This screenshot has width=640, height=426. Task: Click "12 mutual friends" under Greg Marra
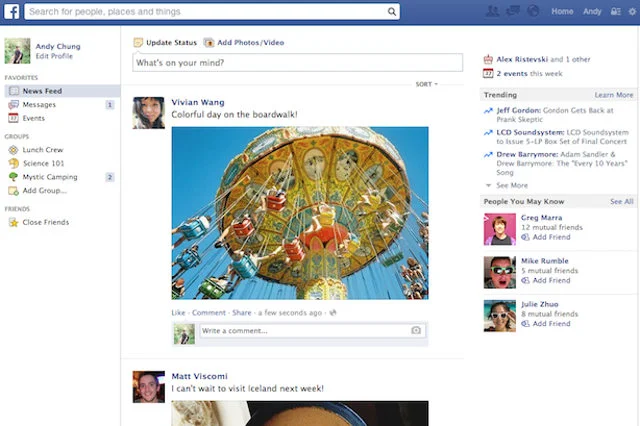552,227
